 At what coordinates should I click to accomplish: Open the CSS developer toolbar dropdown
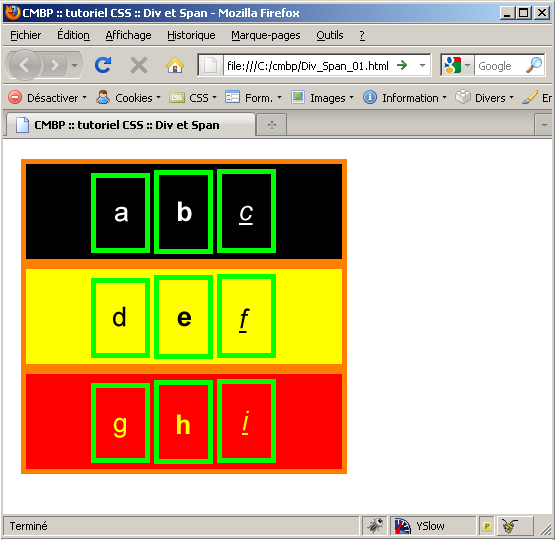[x=193, y=97]
